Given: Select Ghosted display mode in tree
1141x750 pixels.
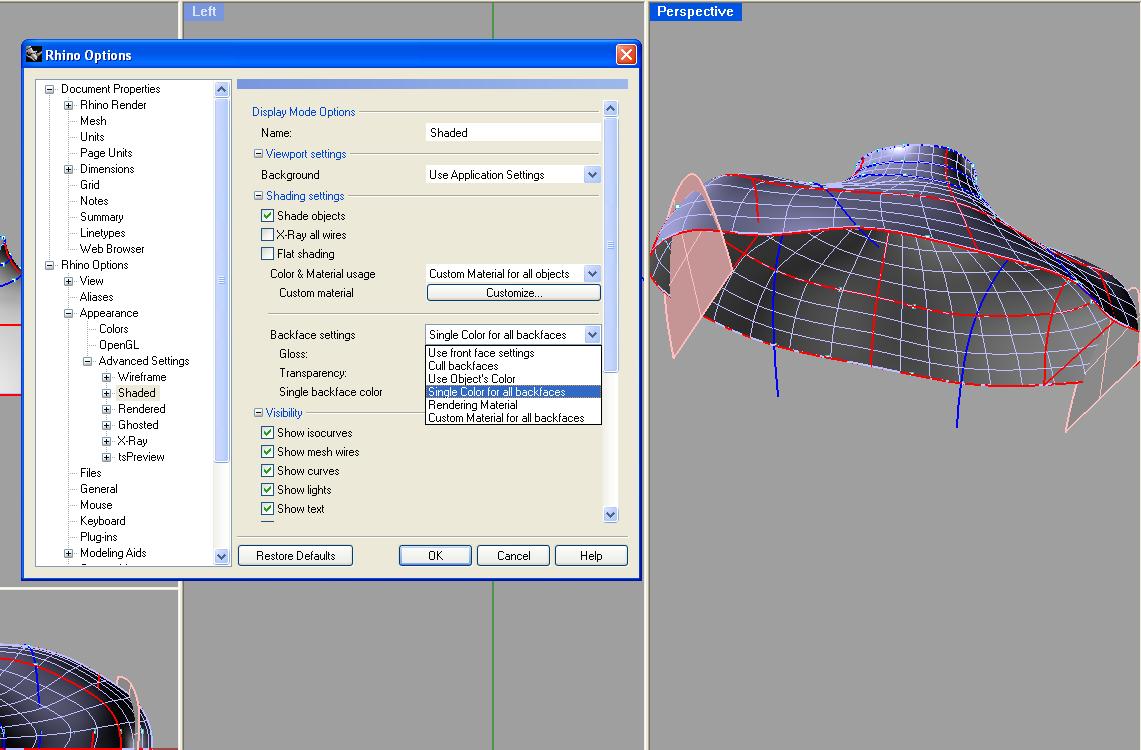Looking at the screenshot, I should coord(138,425).
